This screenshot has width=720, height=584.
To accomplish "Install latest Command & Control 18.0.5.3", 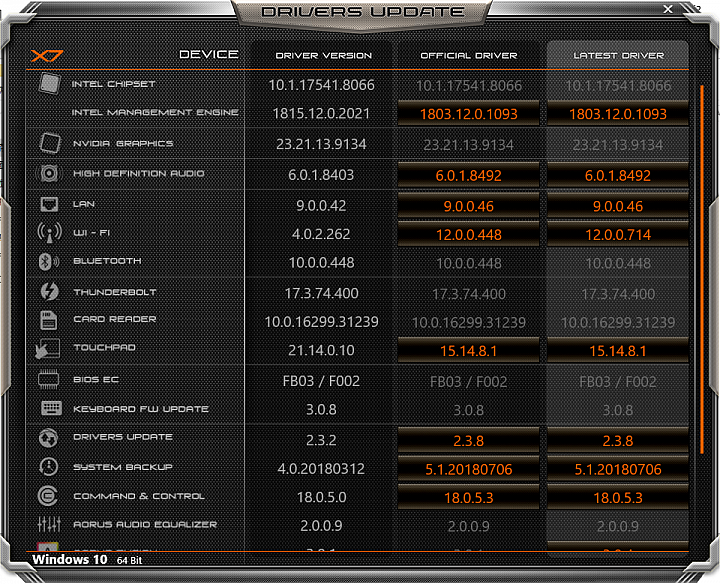I will click(x=618, y=497).
